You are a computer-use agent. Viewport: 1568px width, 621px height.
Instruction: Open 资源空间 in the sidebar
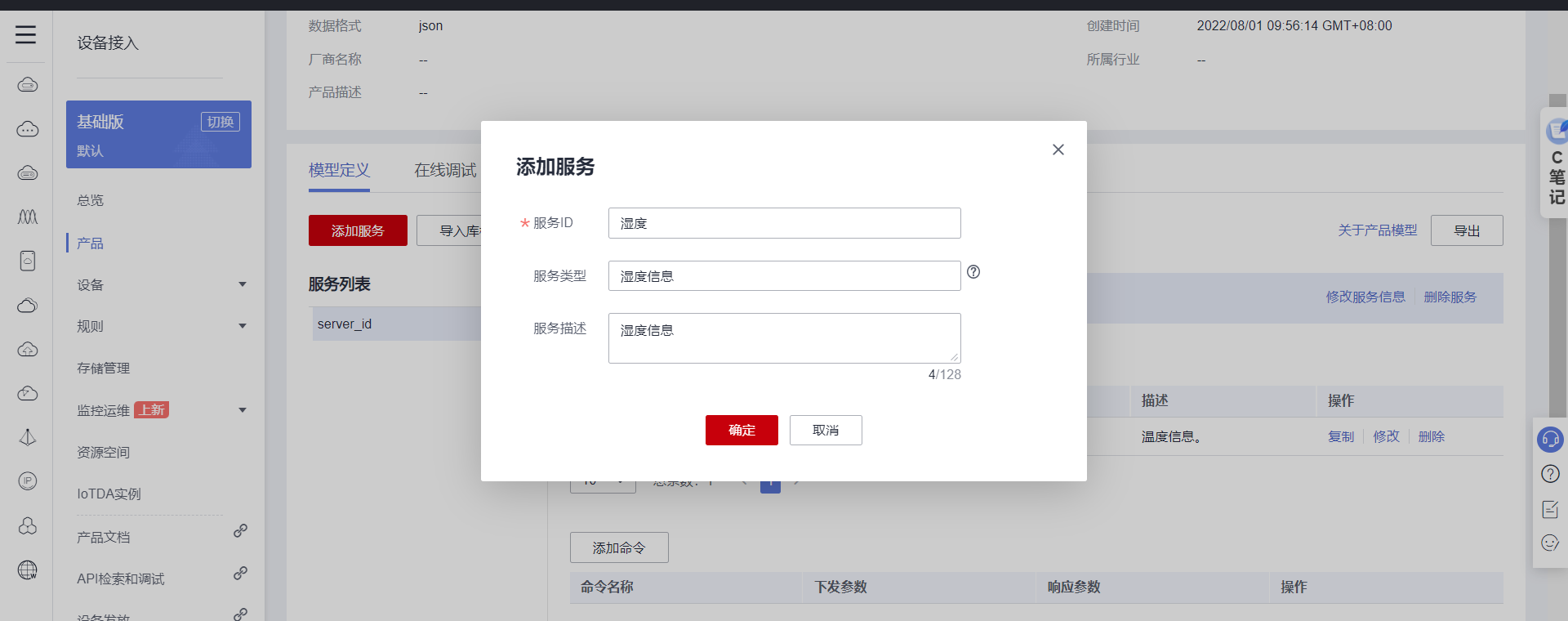[x=104, y=453]
